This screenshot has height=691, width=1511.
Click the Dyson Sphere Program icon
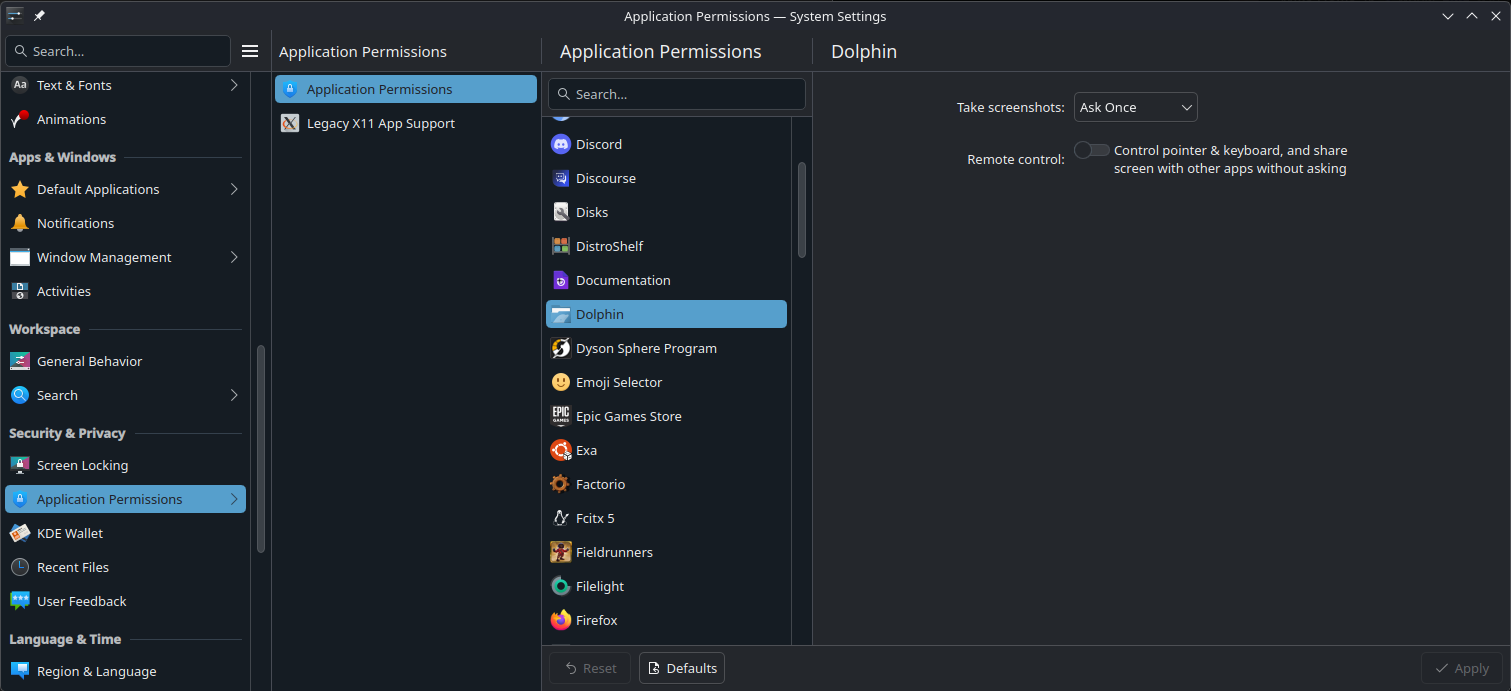click(x=561, y=348)
